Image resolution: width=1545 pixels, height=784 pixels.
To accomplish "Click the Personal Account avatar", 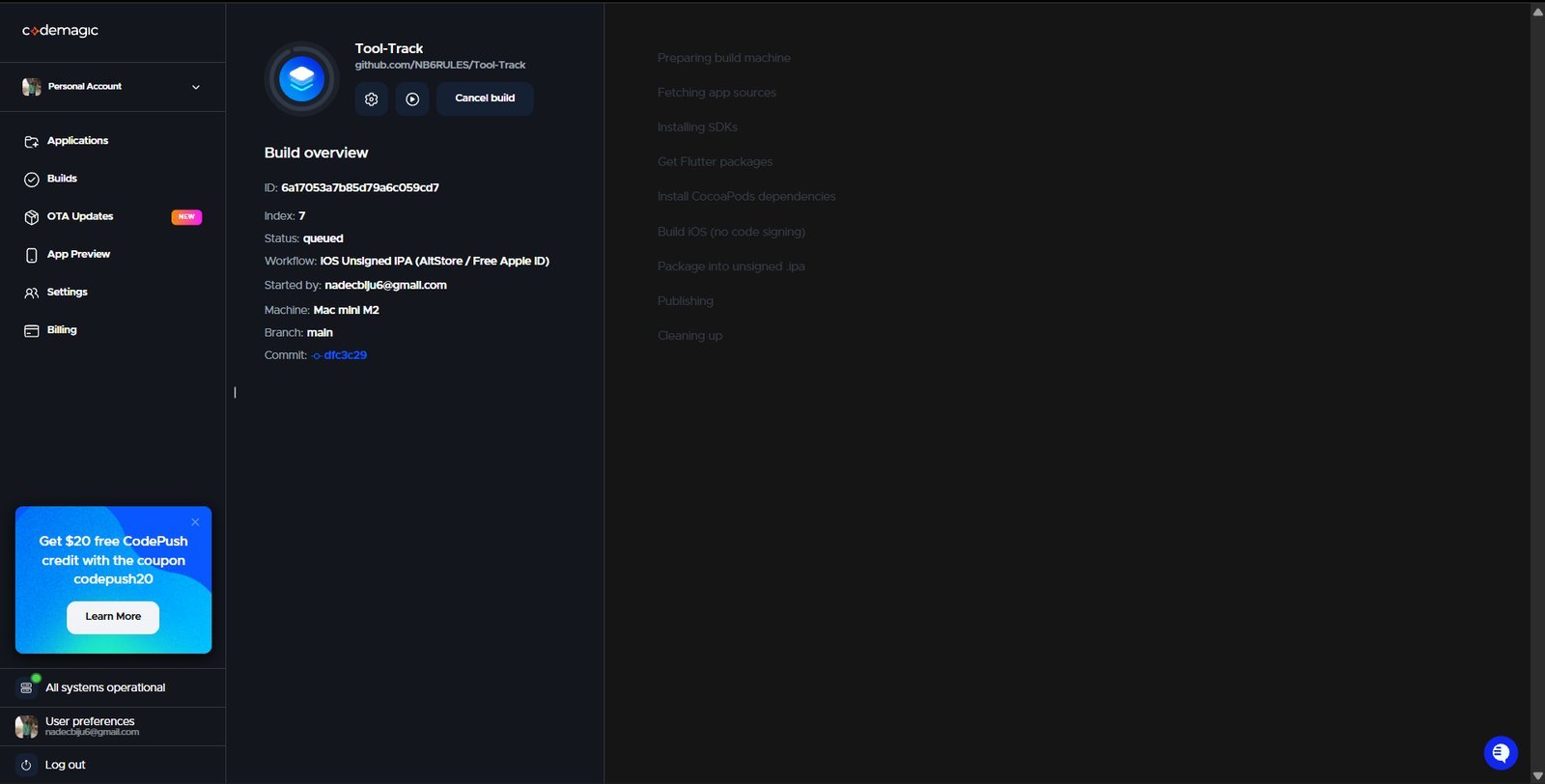I will click(x=32, y=87).
